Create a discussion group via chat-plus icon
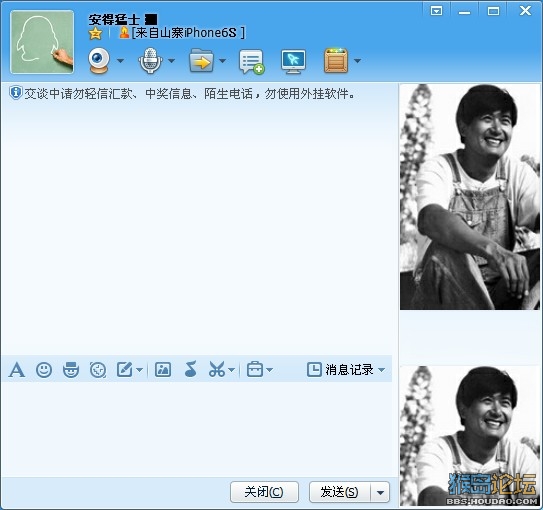543x510 pixels. point(252,62)
